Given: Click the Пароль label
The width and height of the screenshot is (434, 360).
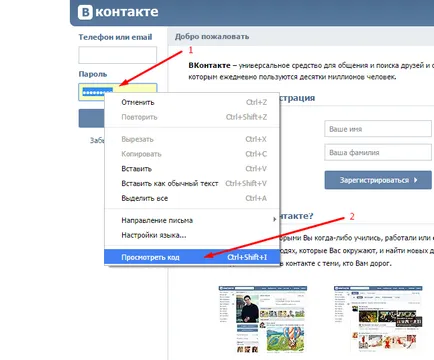Looking at the screenshot, I should coord(93,74).
